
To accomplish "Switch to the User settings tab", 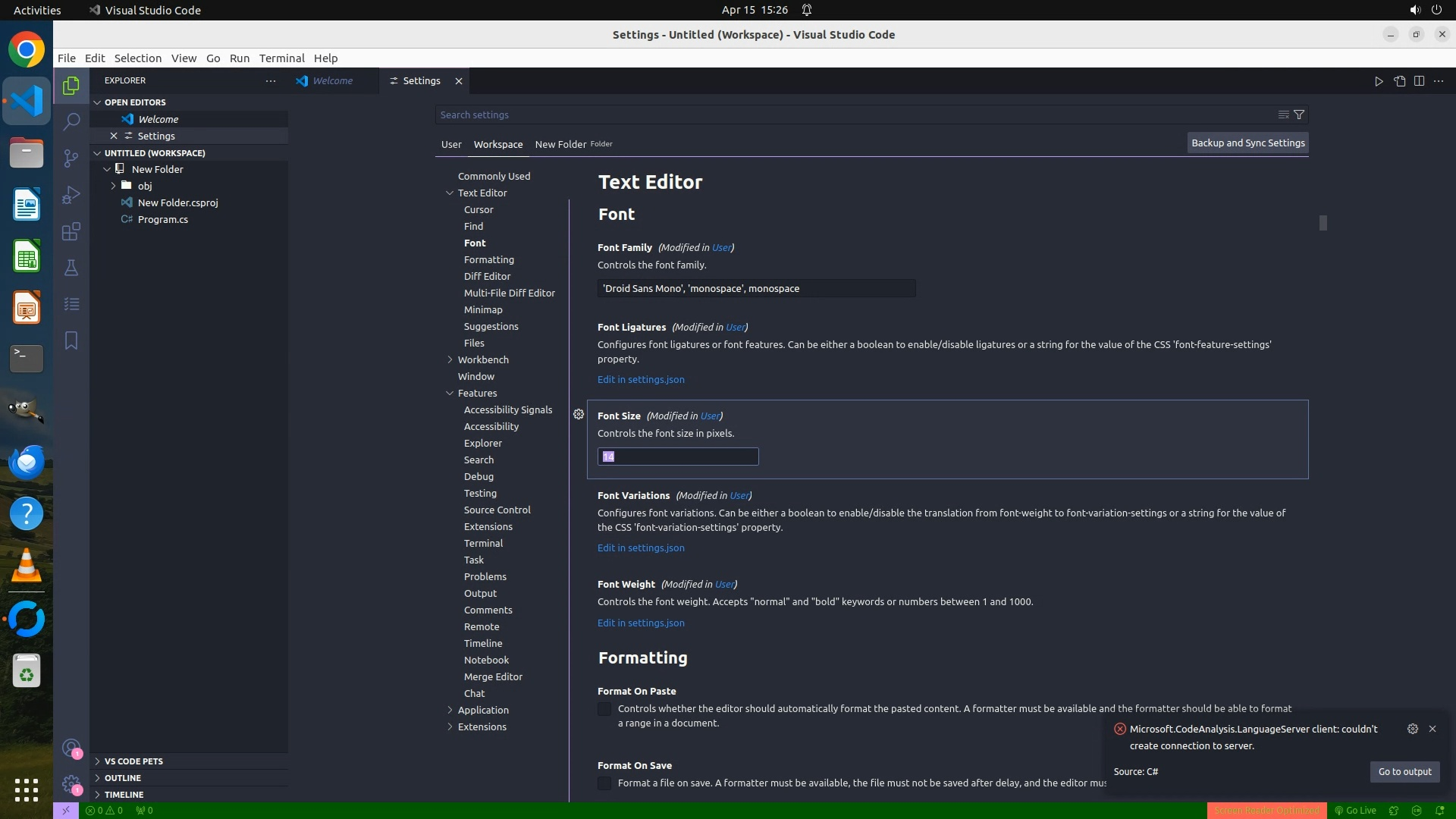I will (451, 144).
